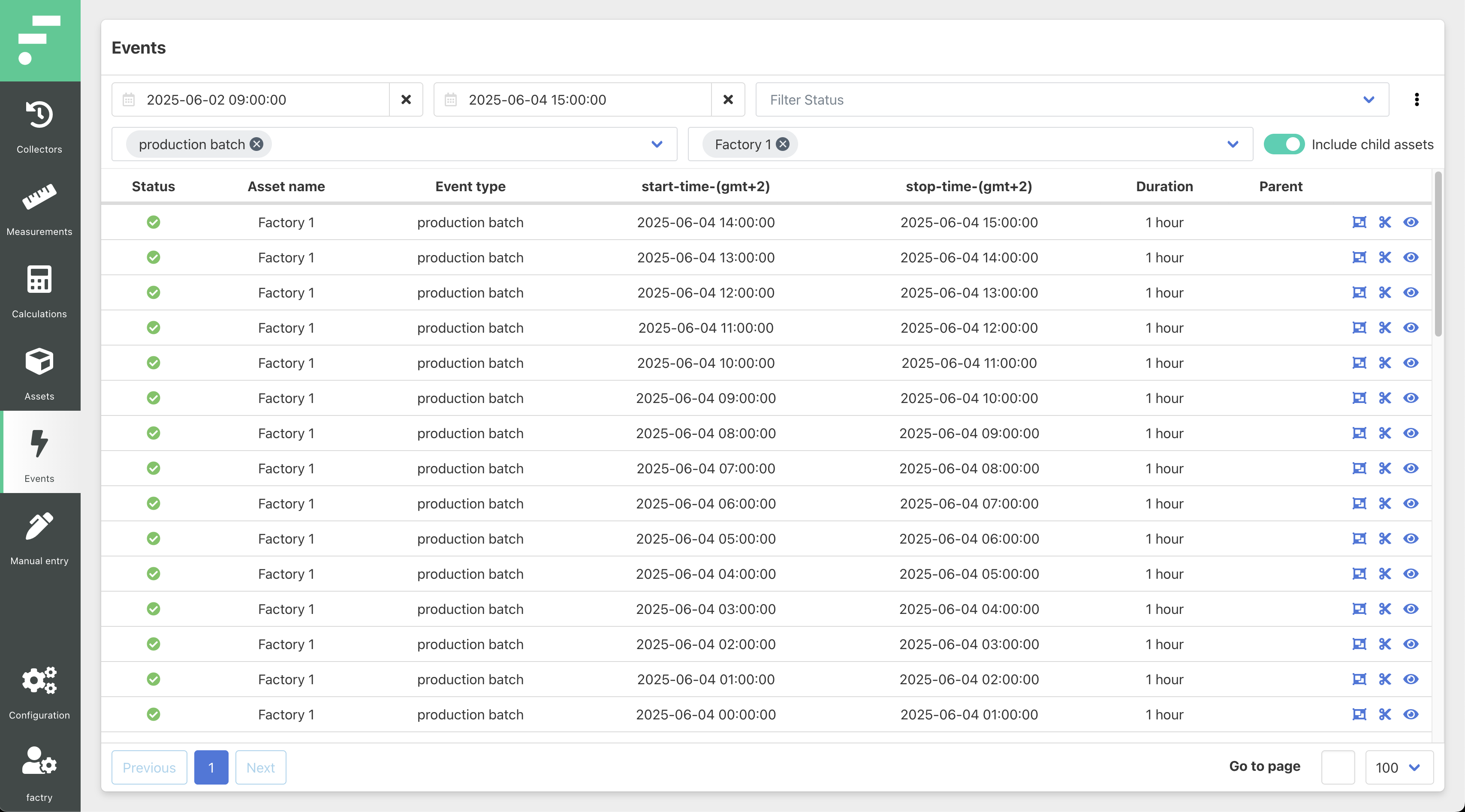This screenshot has height=812, width=1465.
Task: Click start-time cell 2025-06-04 00:00:00
Action: pyautogui.click(x=706, y=715)
